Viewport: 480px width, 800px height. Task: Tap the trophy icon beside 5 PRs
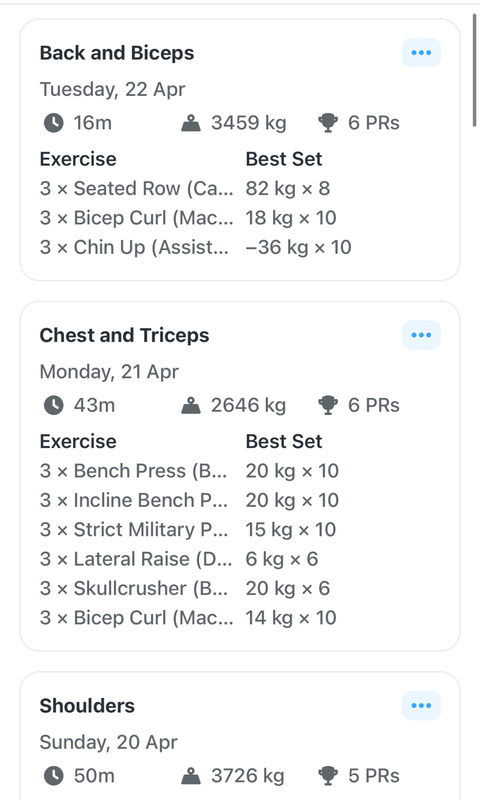[327, 776]
